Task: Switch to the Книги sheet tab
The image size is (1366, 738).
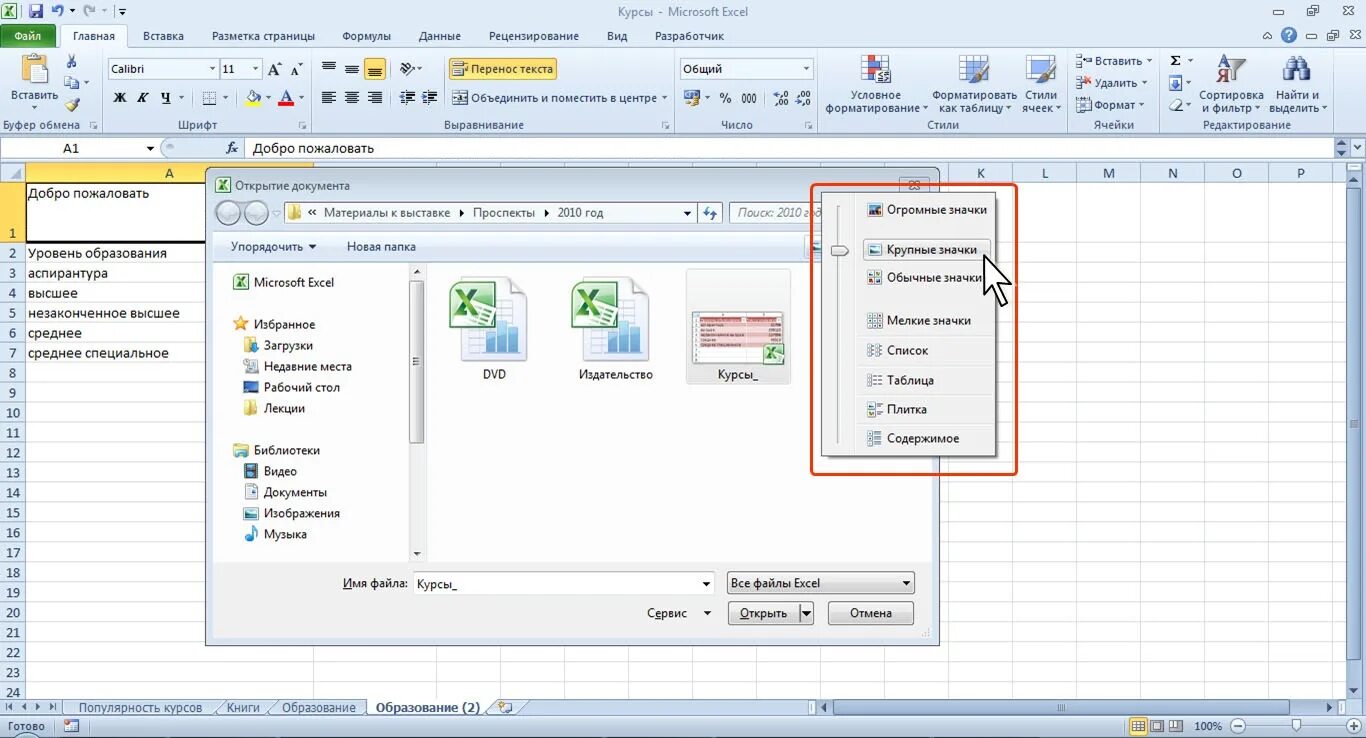Action: pyautogui.click(x=243, y=707)
